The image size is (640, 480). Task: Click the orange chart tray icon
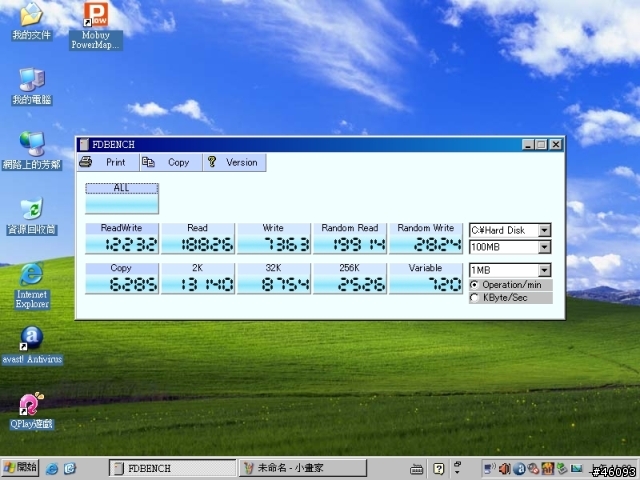point(547,469)
